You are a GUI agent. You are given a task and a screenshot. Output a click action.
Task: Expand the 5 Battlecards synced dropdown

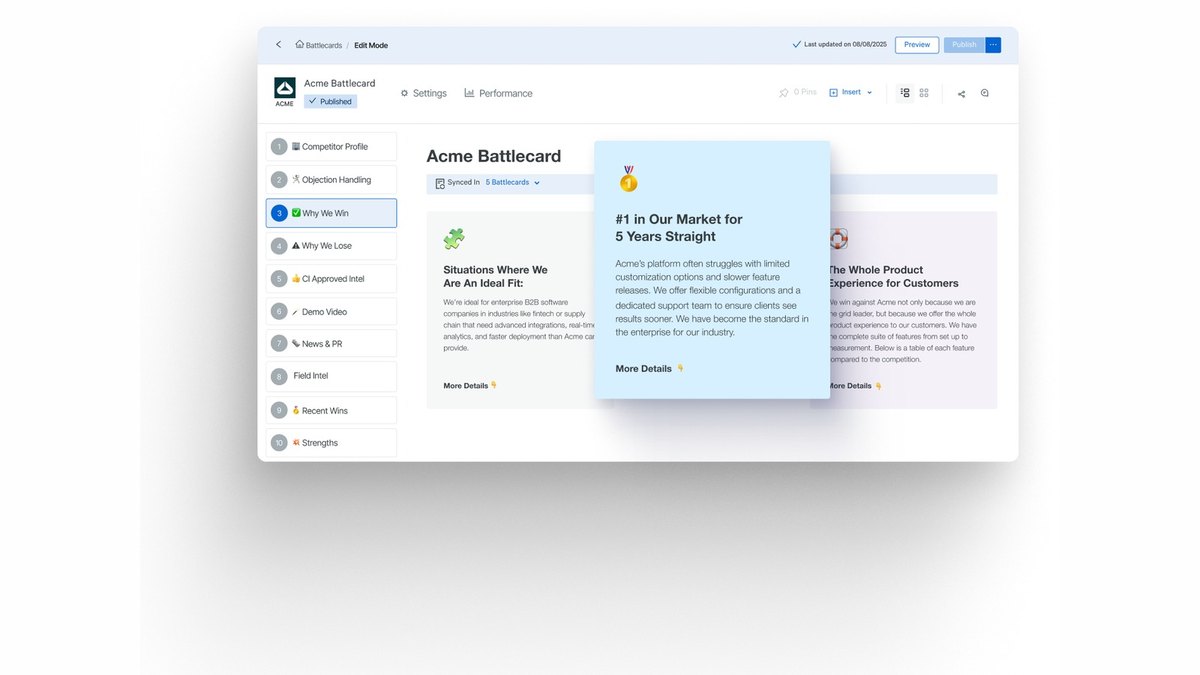(513, 183)
